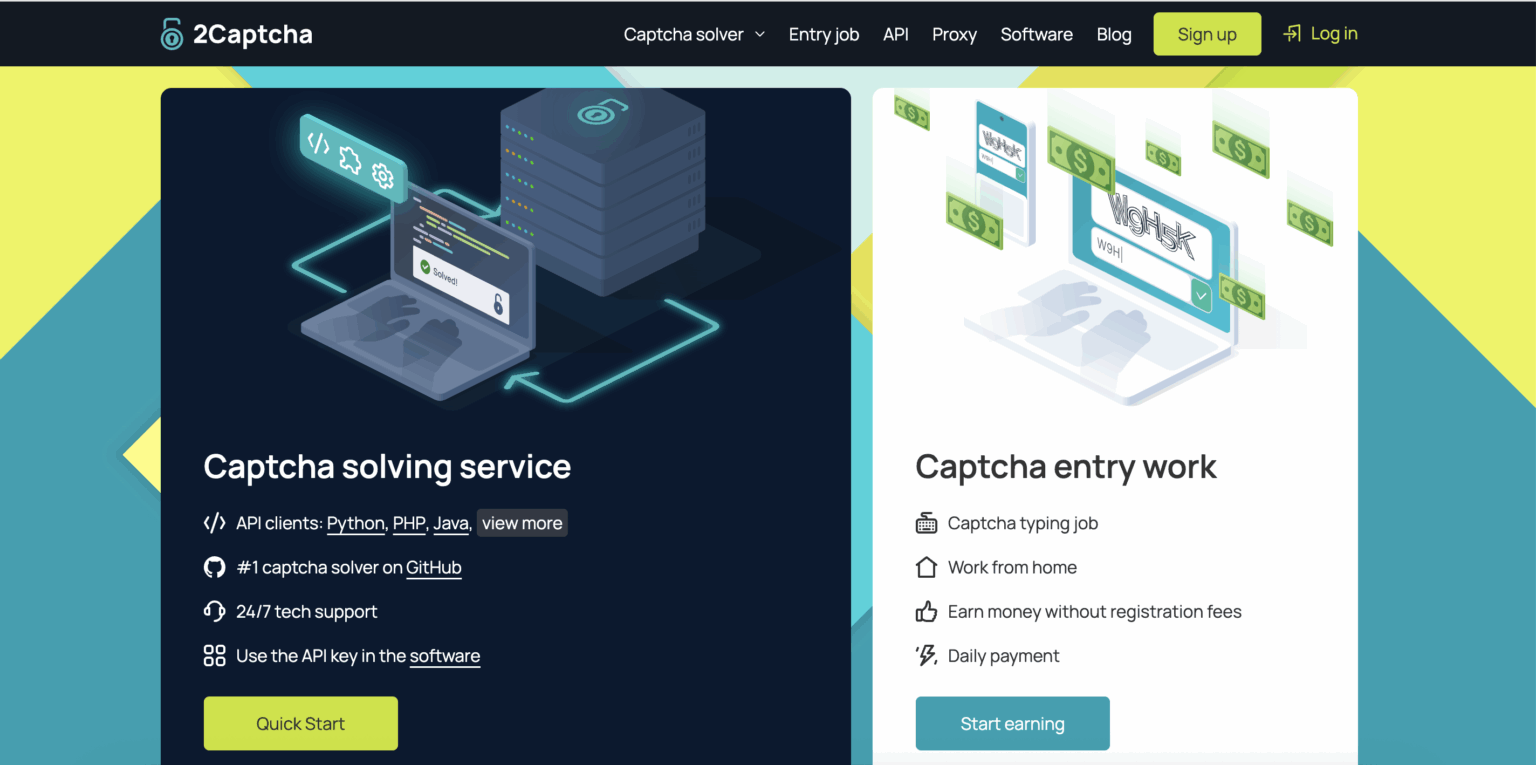Open the Python API client link
This screenshot has width=1536, height=765.
click(355, 522)
